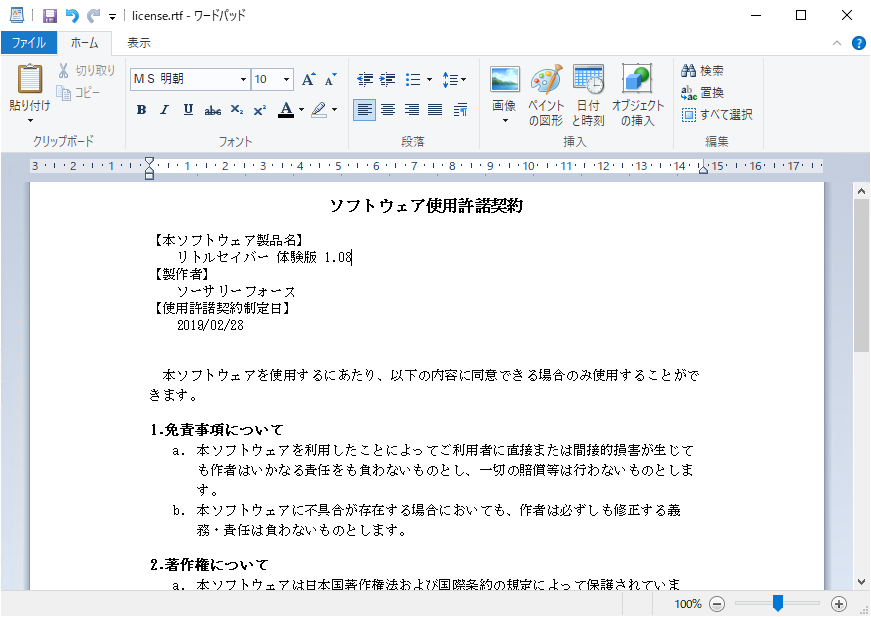Align text to the right
This screenshot has width=871, height=617.
pyautogui.click(x=412, y=110)
